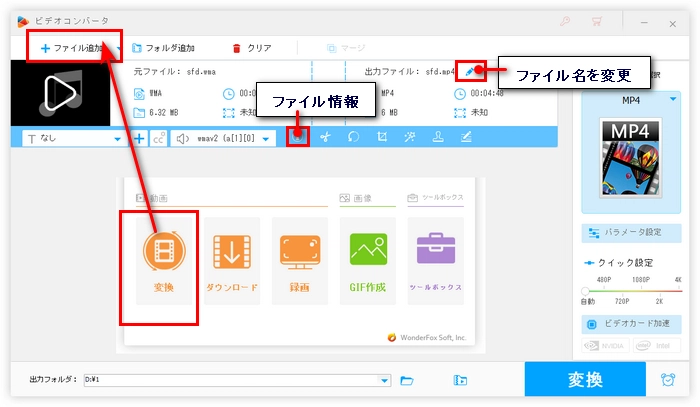Screen dimensions: 700x407
Task: Click the pencil icon to rename output file
Action: click(472, 71)
